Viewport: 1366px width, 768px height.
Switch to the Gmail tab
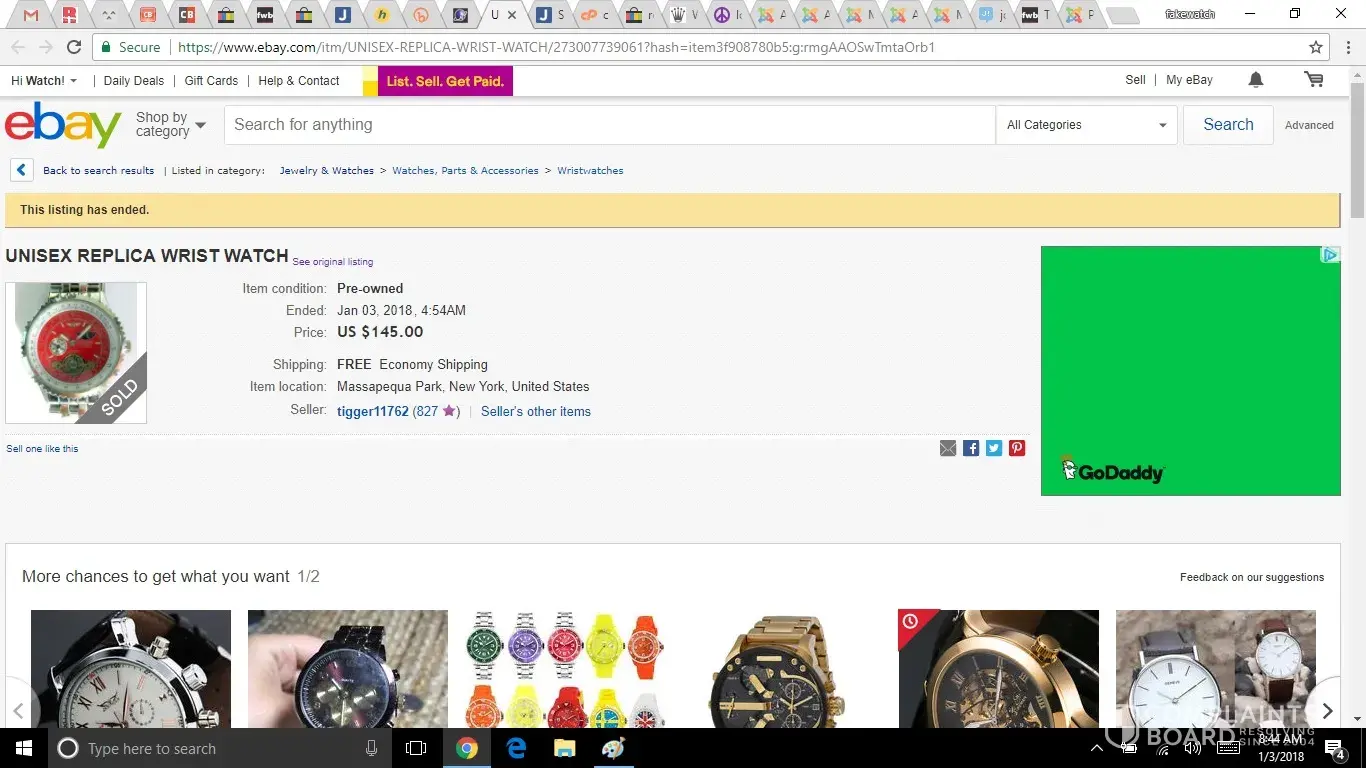(x=32, y=15)
